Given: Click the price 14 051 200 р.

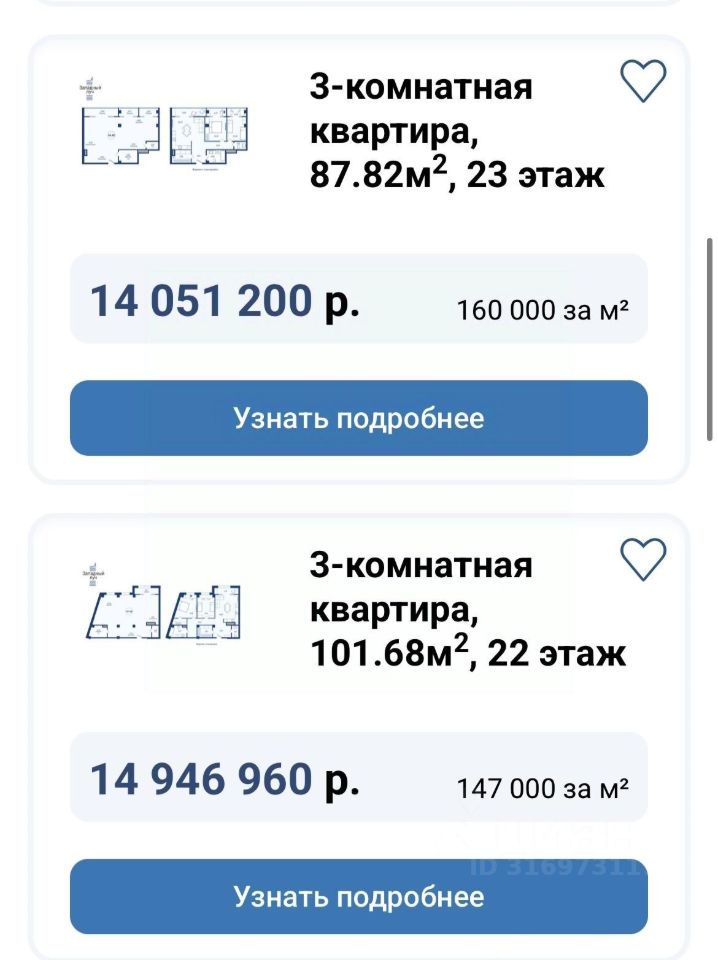Looking at the screenshot, I should pos(225,300).
